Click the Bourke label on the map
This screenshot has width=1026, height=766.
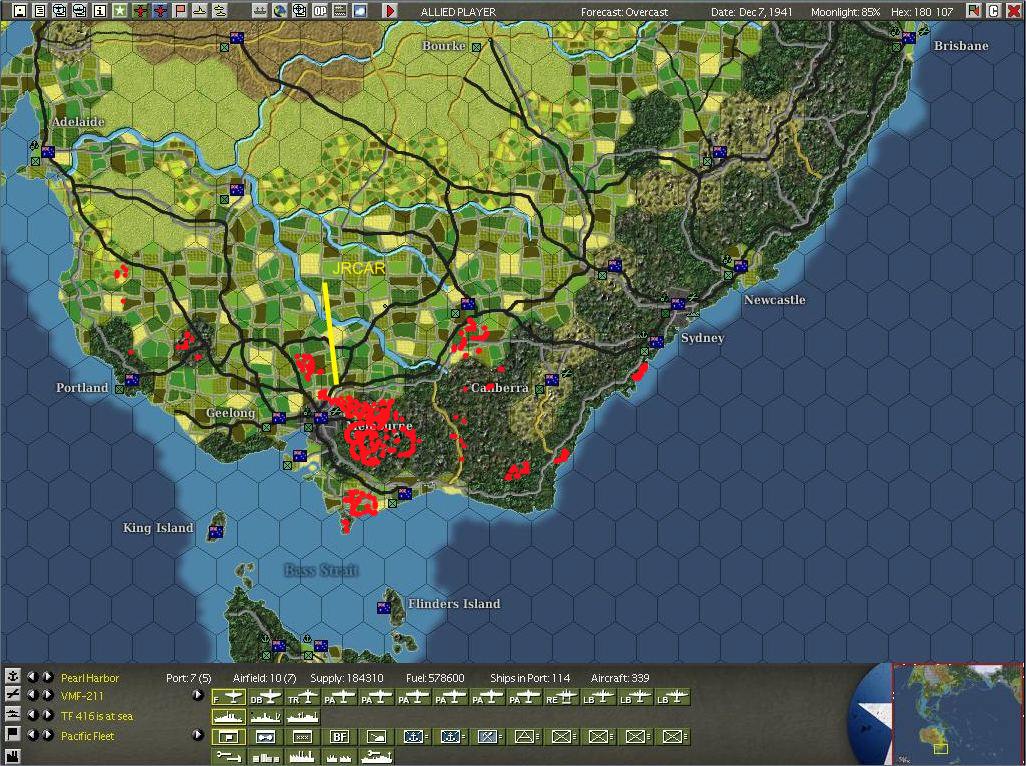tap(444, 45)
